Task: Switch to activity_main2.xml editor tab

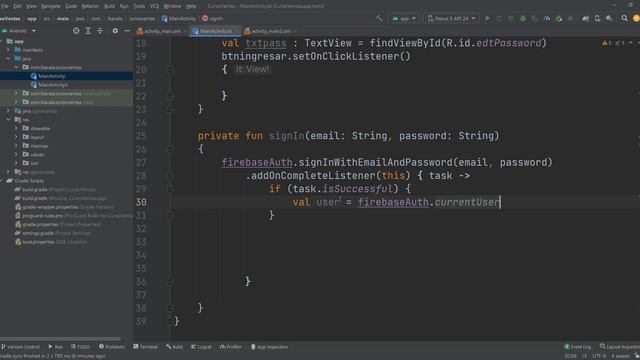Action: [x=270, y=31]
